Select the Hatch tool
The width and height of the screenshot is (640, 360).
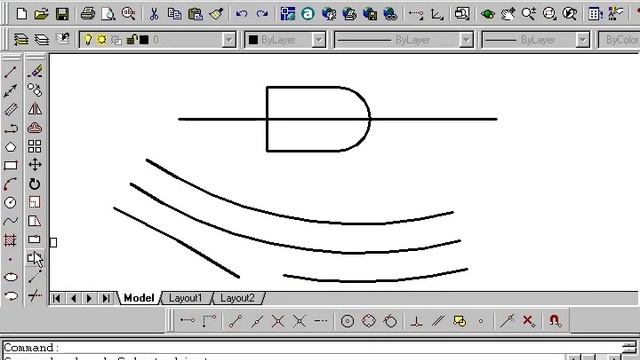coord(11,240)
